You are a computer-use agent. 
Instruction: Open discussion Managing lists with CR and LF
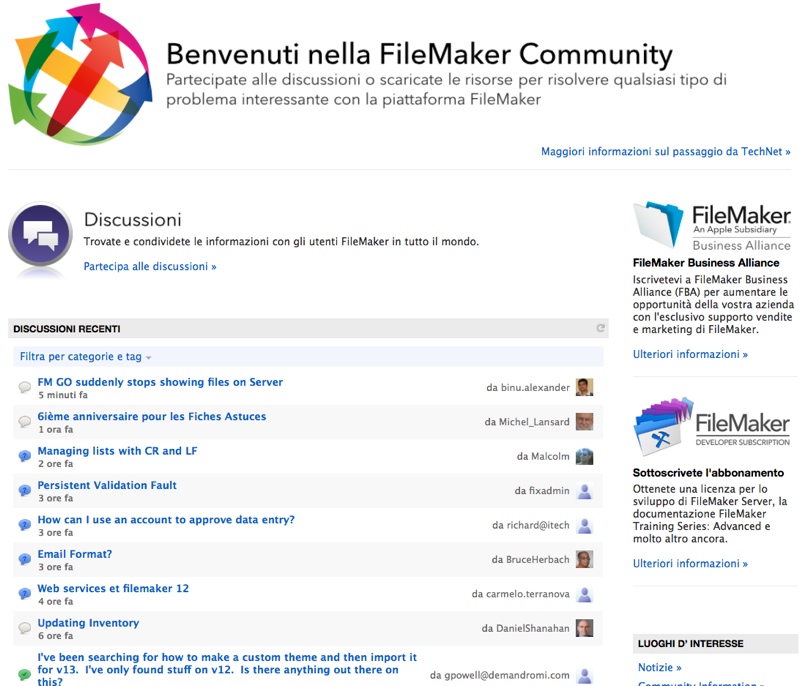coord(117,451)
